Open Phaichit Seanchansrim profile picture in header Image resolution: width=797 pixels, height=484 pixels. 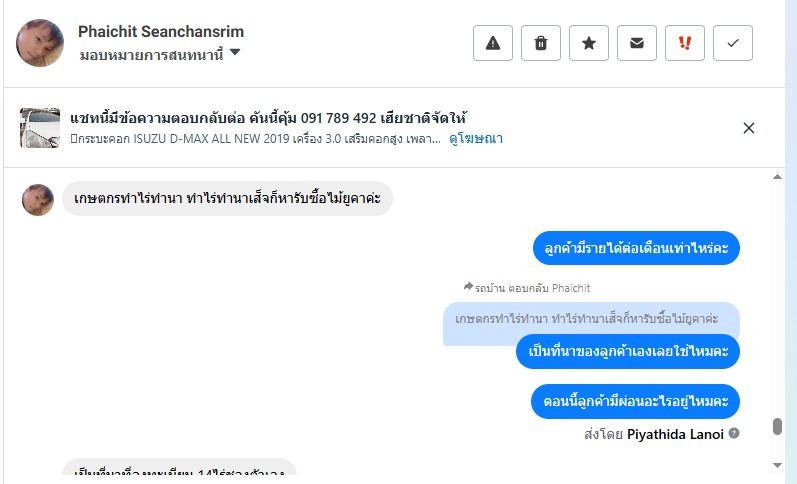click(40, 43)
